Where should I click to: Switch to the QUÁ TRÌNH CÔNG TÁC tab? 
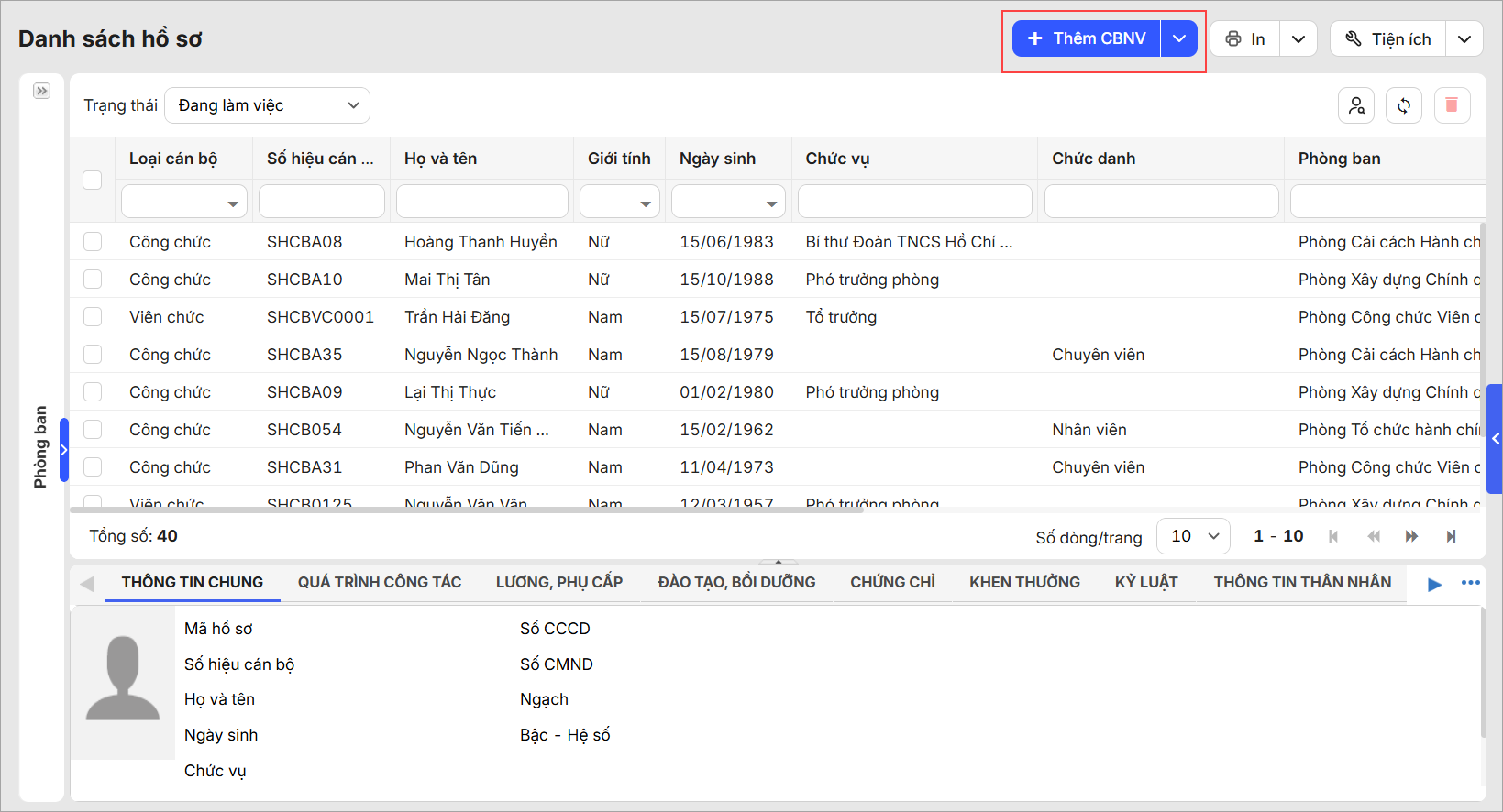[380, 583]
